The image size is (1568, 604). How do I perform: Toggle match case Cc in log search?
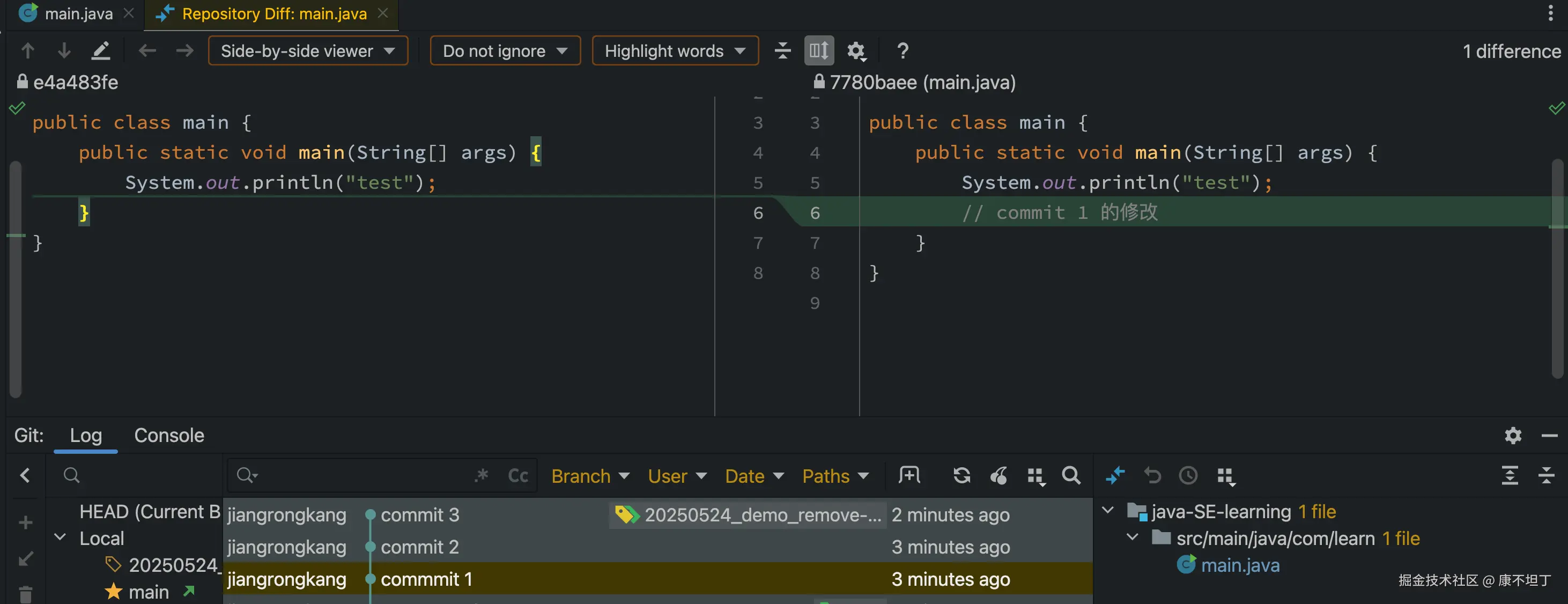tap(518, 475)
